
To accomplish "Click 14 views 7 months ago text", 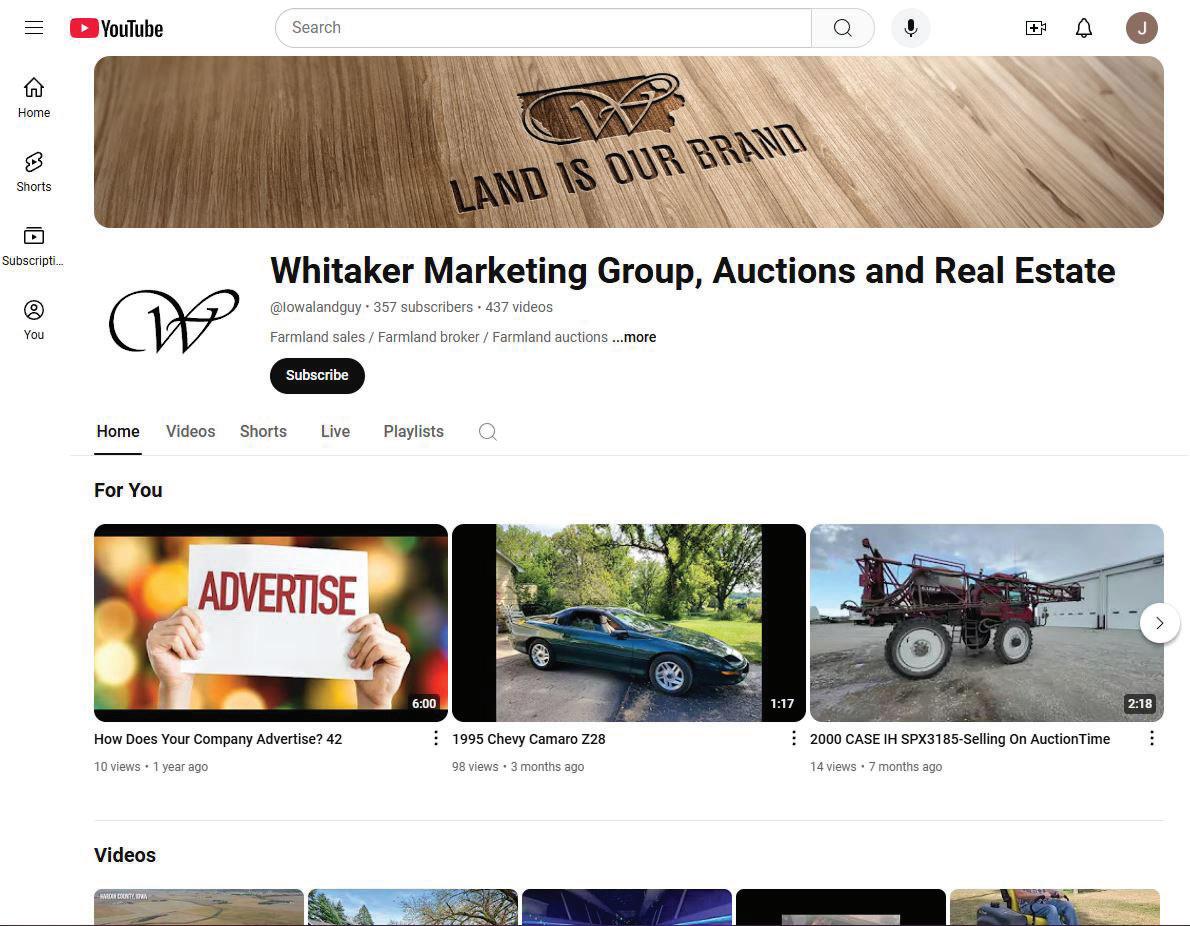I will click(x=876, y=767).
